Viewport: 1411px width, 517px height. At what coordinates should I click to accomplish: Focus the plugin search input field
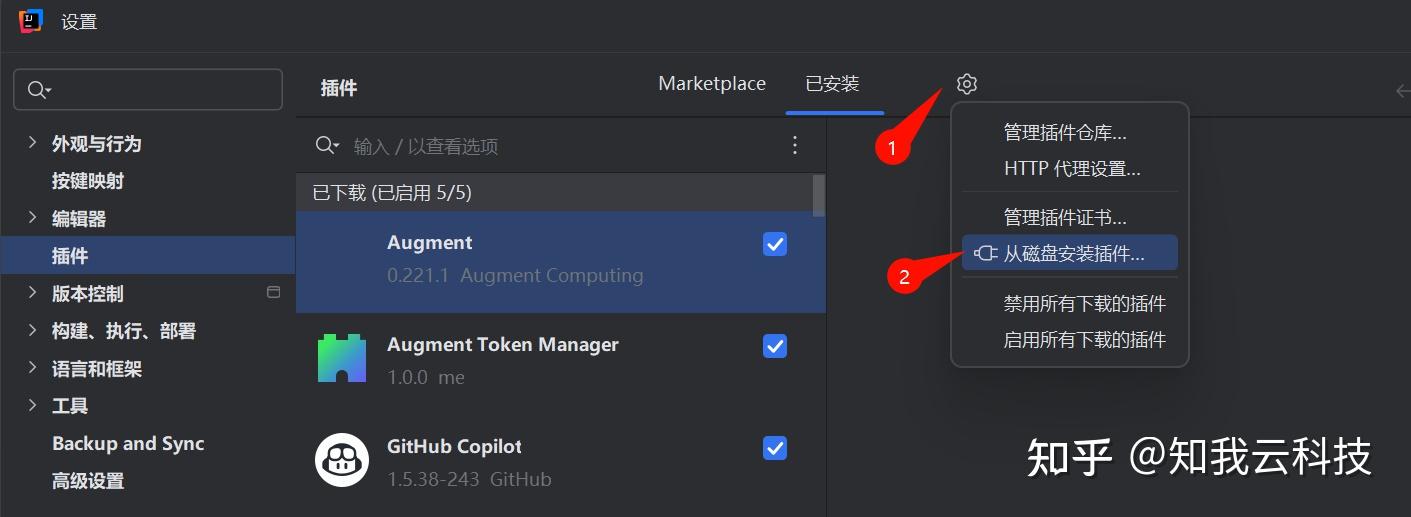560,147
